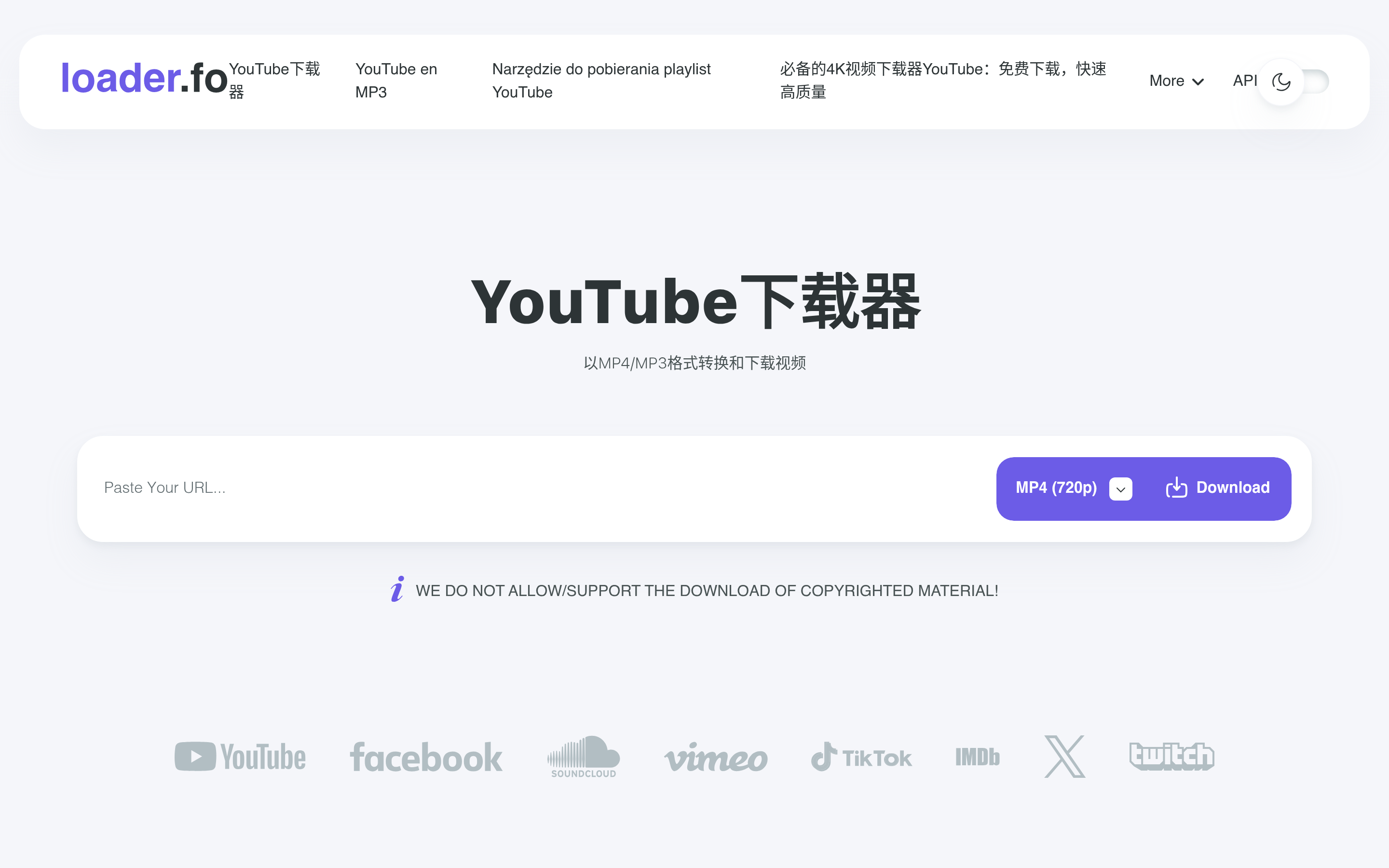Click the SoundCloud logo
Image resolution: width=1389 pixels, height=868 pixels.
(583, 757)
